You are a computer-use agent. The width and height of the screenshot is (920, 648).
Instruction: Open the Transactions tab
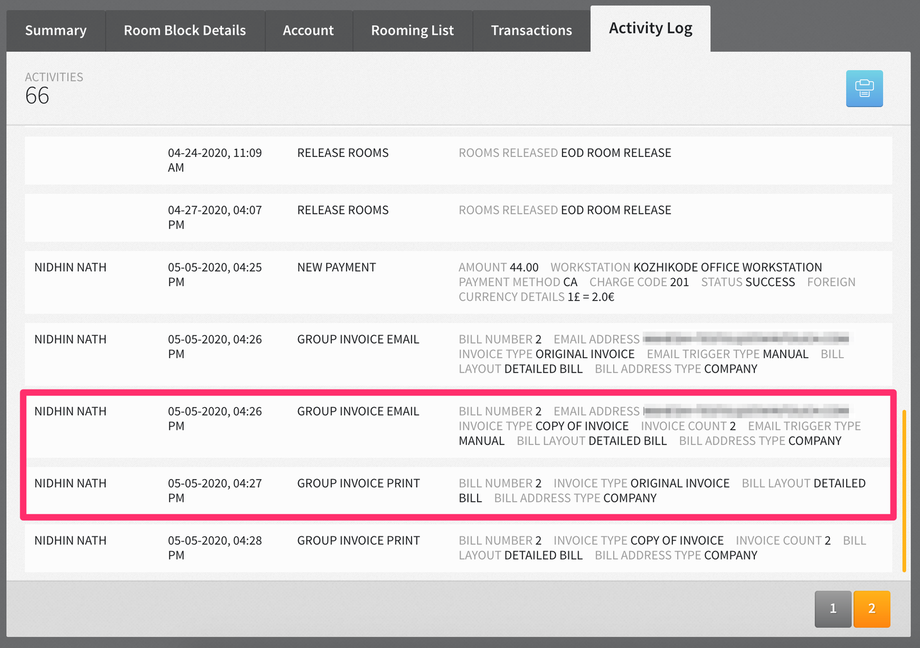(x=532, y=31)
